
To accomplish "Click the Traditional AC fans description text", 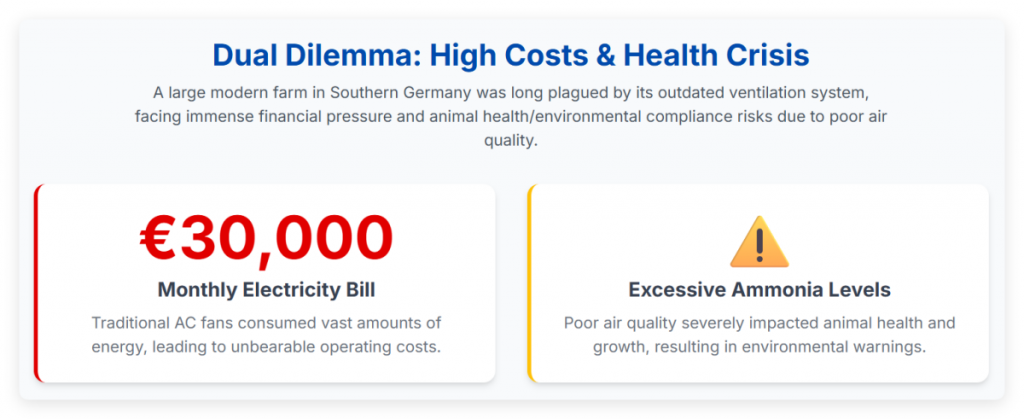I will (266, 335).
